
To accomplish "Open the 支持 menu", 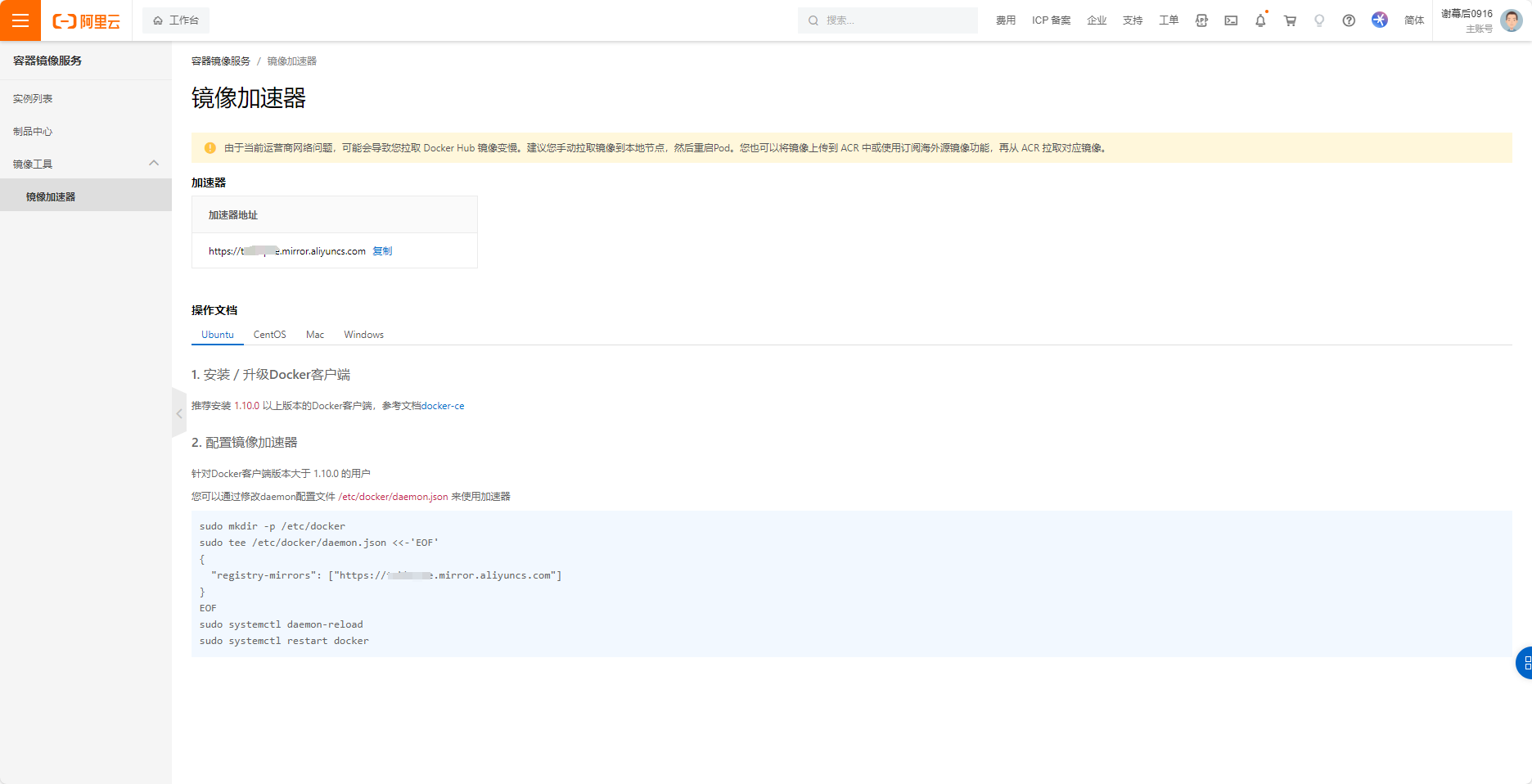I will (1133, 20).
